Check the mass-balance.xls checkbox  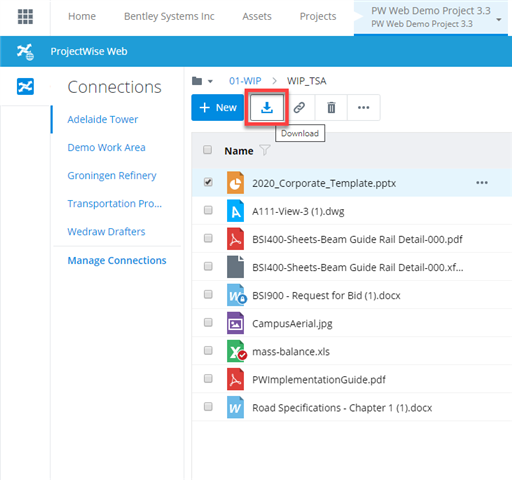pyautogui.click(x=208, y=350)
